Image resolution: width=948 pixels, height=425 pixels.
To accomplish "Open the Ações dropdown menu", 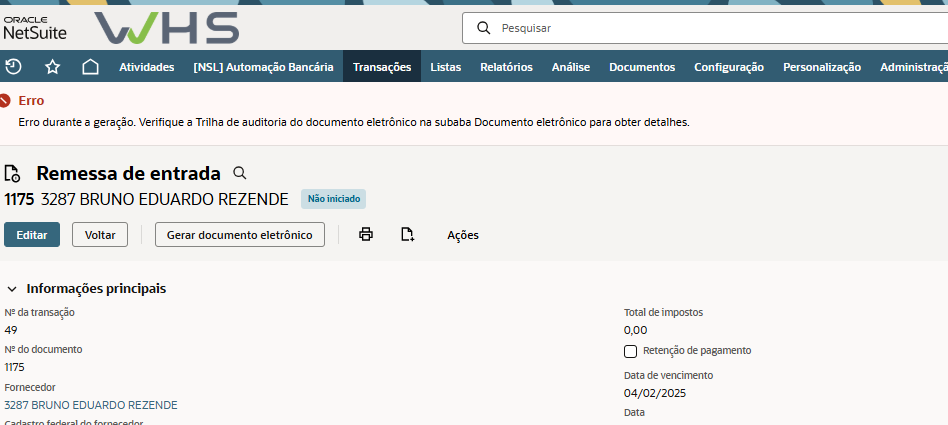I will [462, 235].
